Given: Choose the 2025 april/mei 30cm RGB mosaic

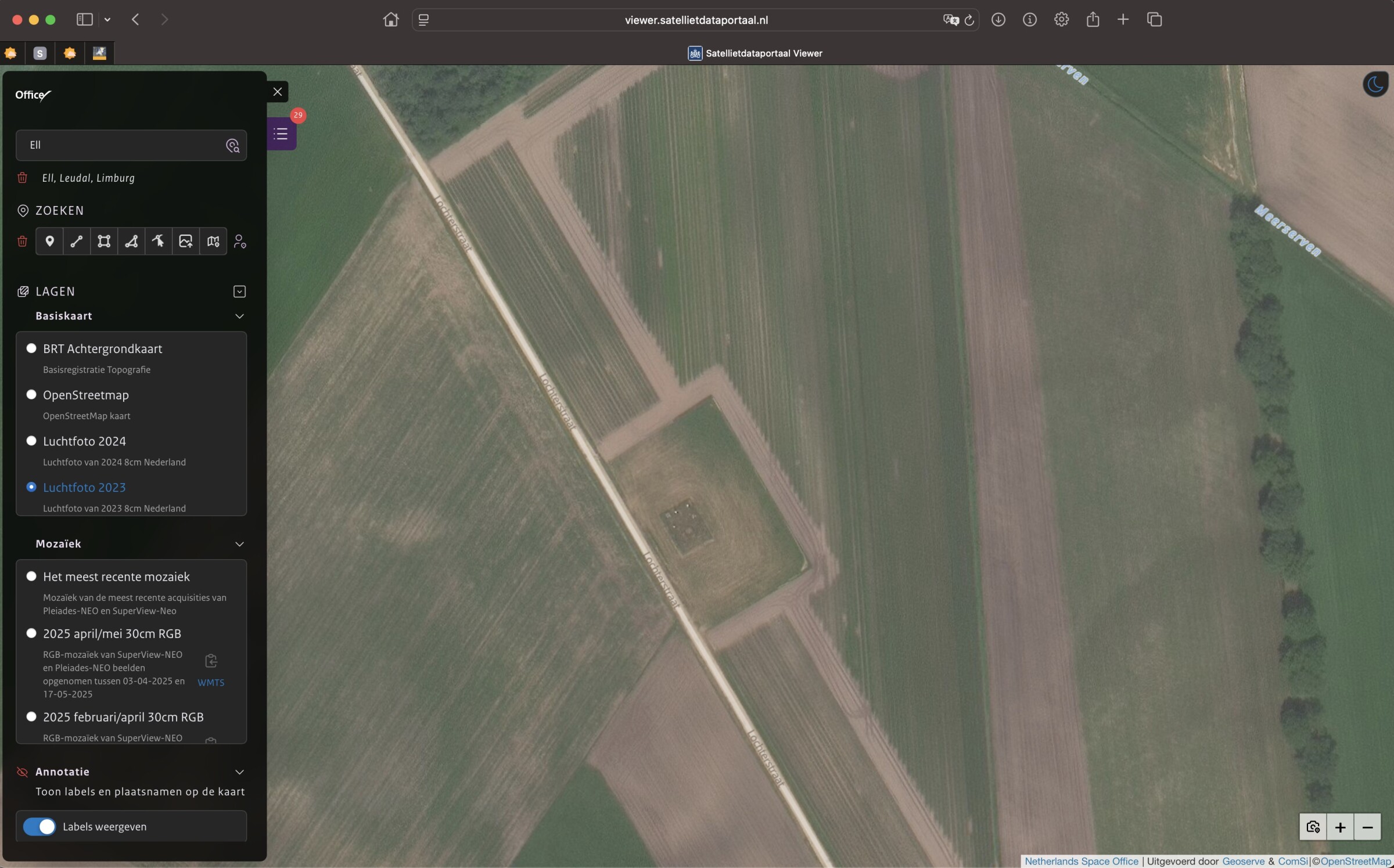Looking at the screenshot, I should pos(32,633).
